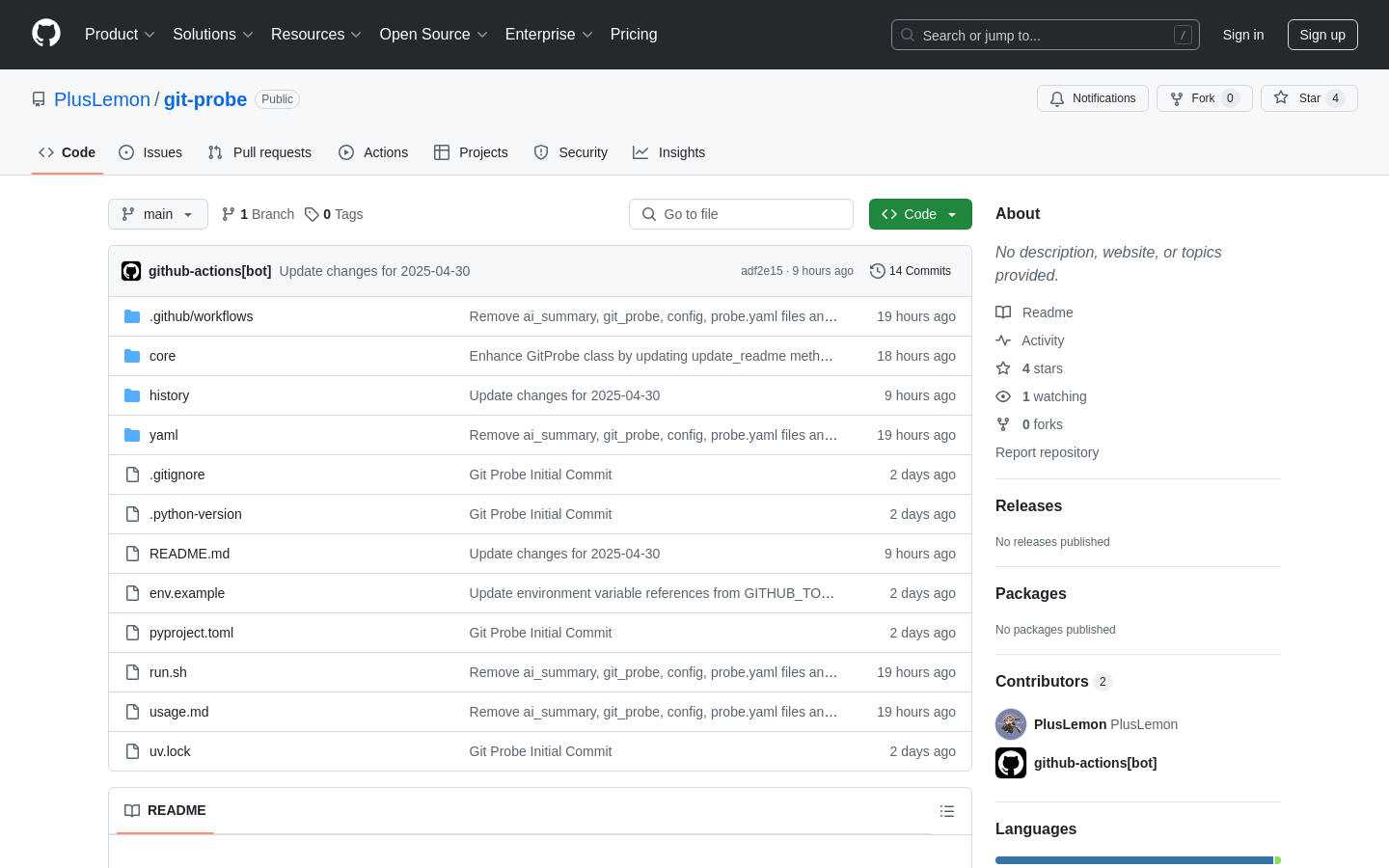Open the README outline list icon
The width and height of the screenshot is (1389, 868).
pos(947,811)
